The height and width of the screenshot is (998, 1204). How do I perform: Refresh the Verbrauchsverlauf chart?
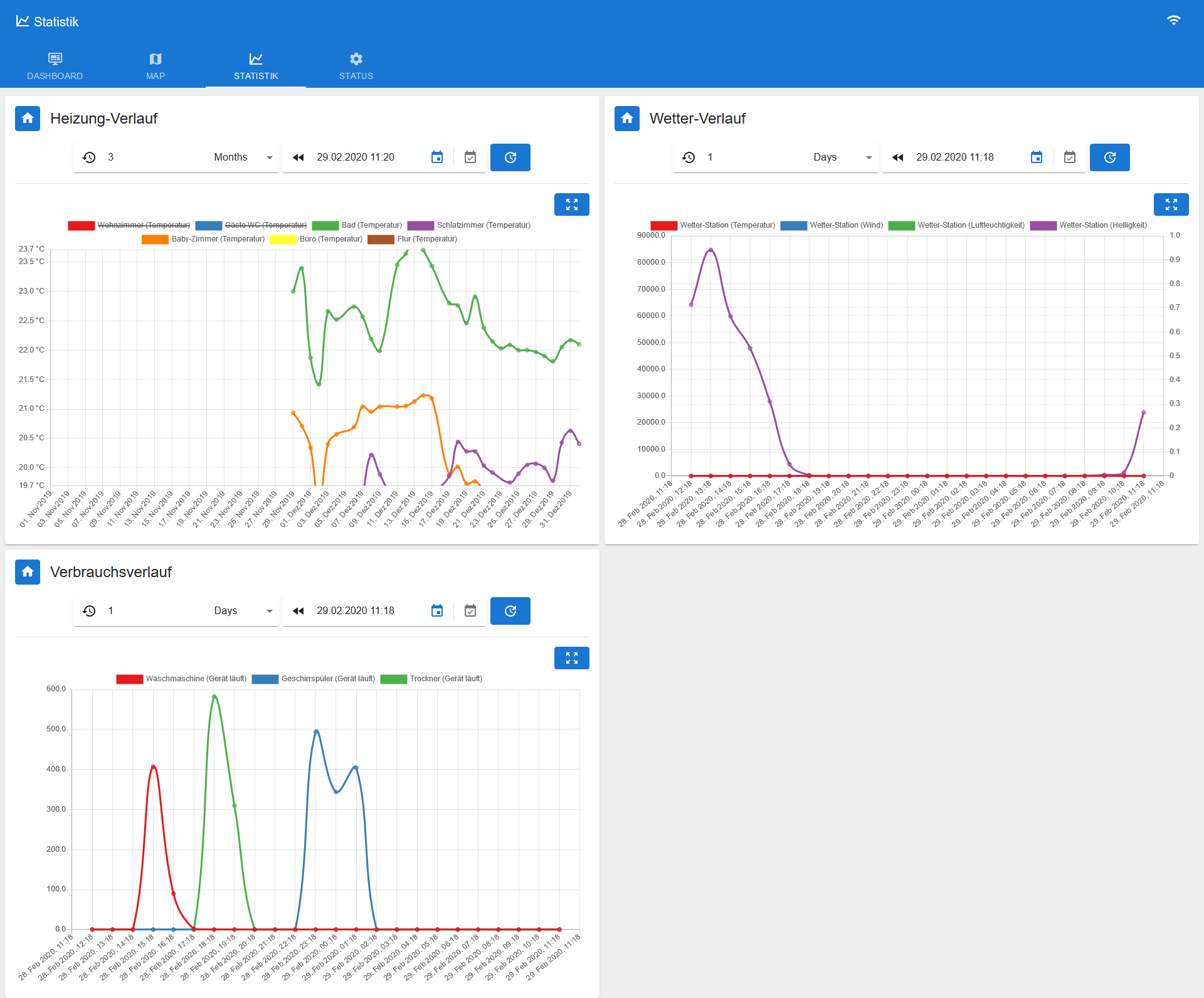click(510, 611)
